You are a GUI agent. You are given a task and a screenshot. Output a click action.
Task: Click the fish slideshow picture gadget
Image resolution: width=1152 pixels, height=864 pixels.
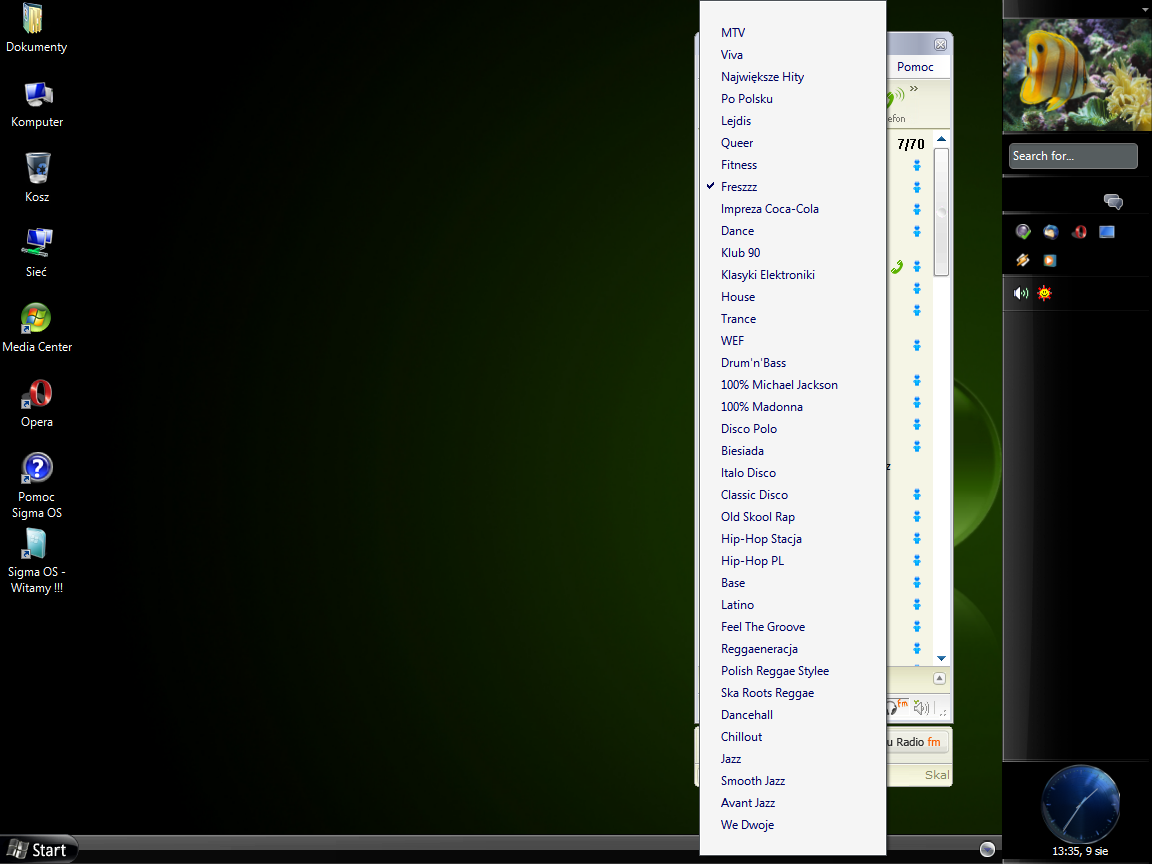click(x=1077, y=75)
